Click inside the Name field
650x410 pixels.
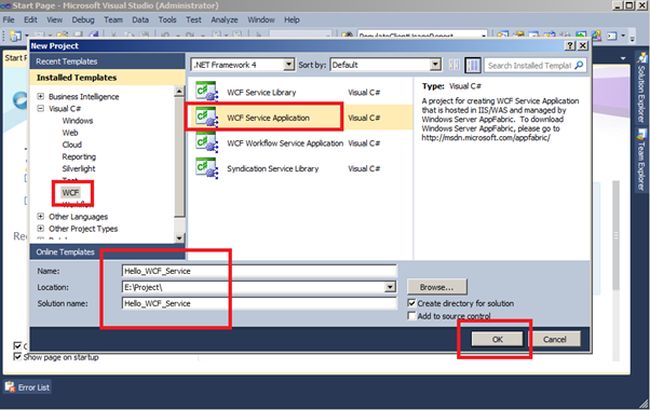coord(259,271)
